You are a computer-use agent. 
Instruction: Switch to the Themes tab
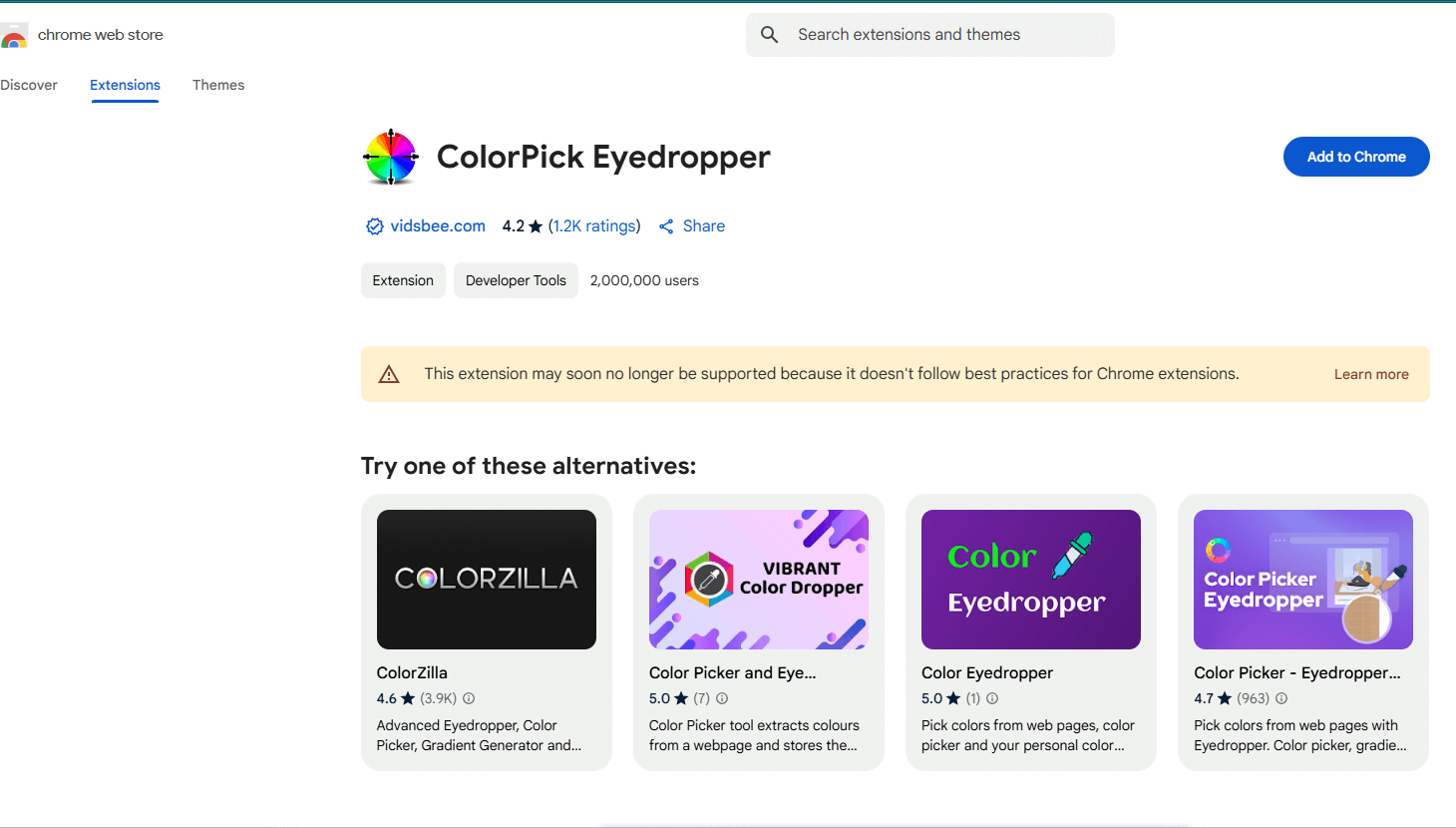218,85
